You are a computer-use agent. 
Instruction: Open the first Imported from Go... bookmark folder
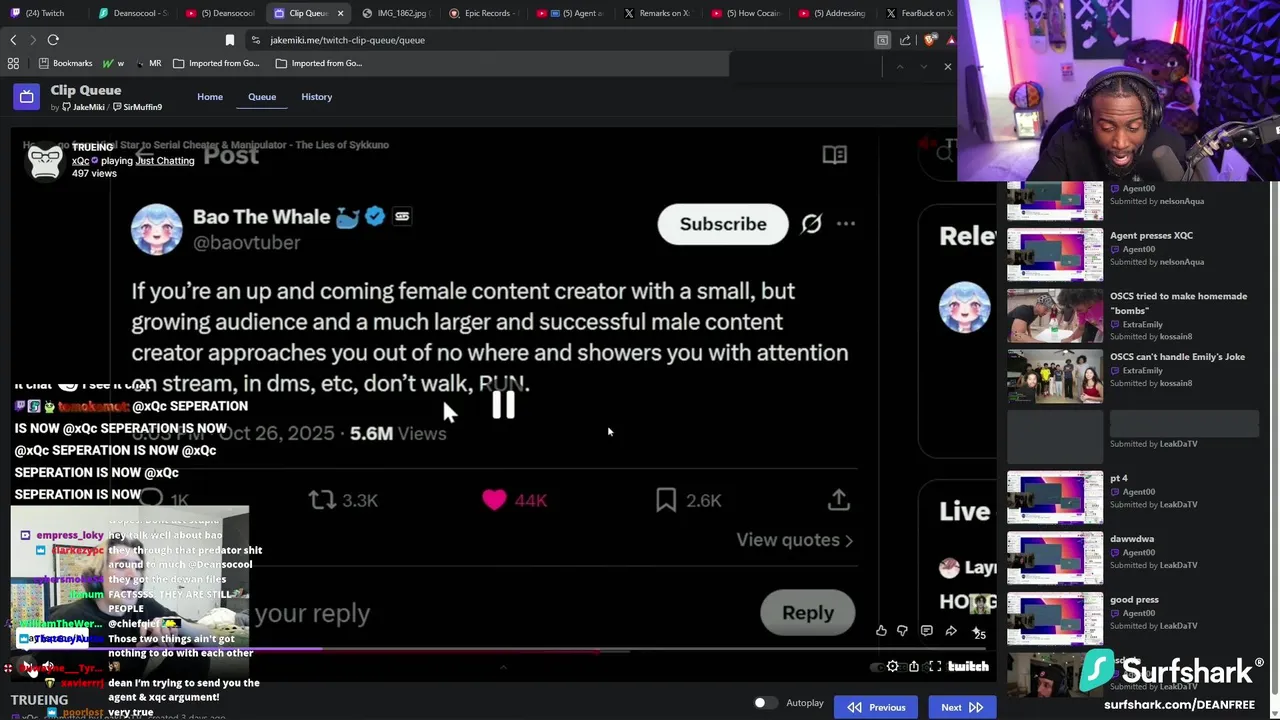pyautogui.click(x=216, y=63)
